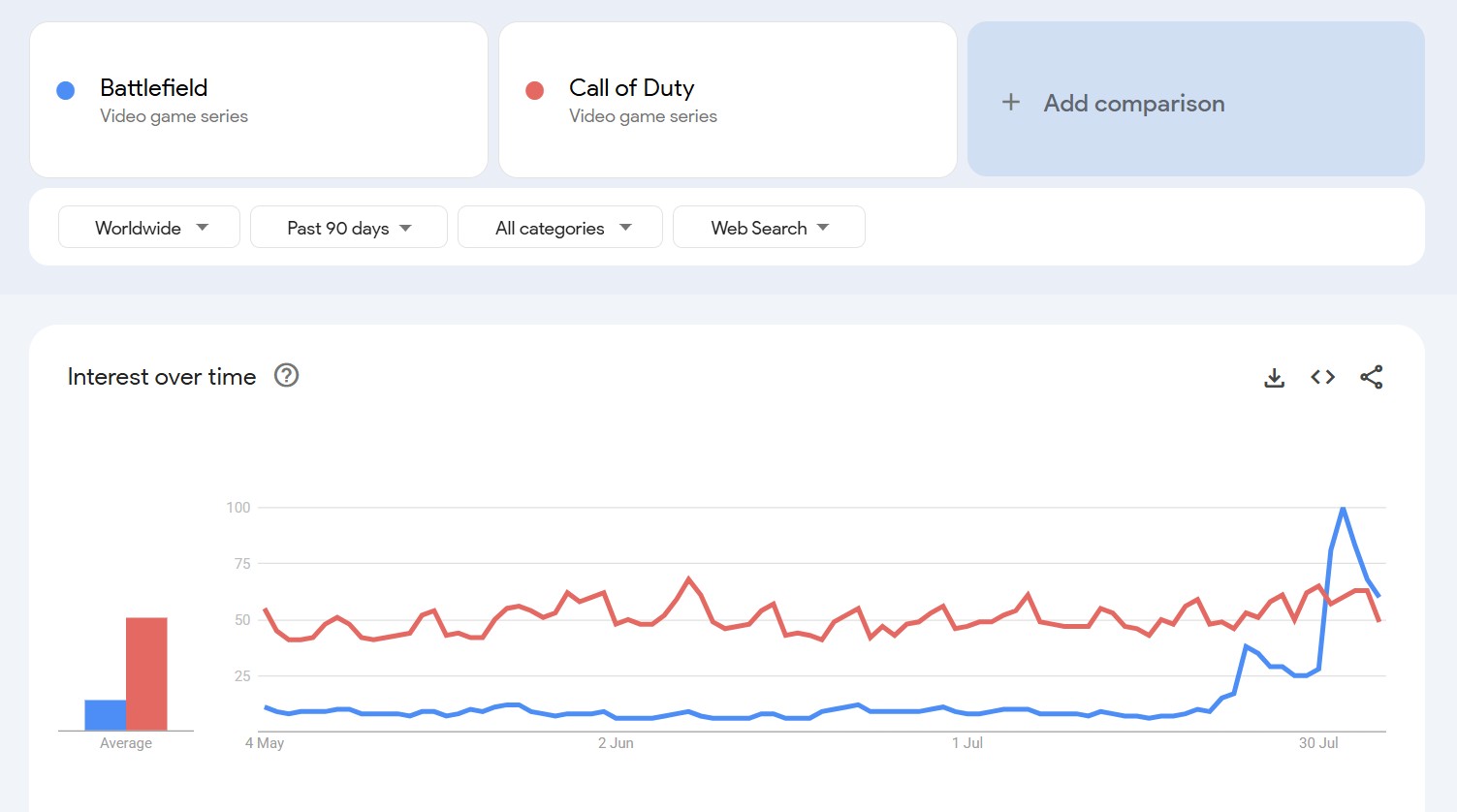The image size is (1457, 812).
Task: Edit the Battlefield search term card
Action: (x=259, y=100)
